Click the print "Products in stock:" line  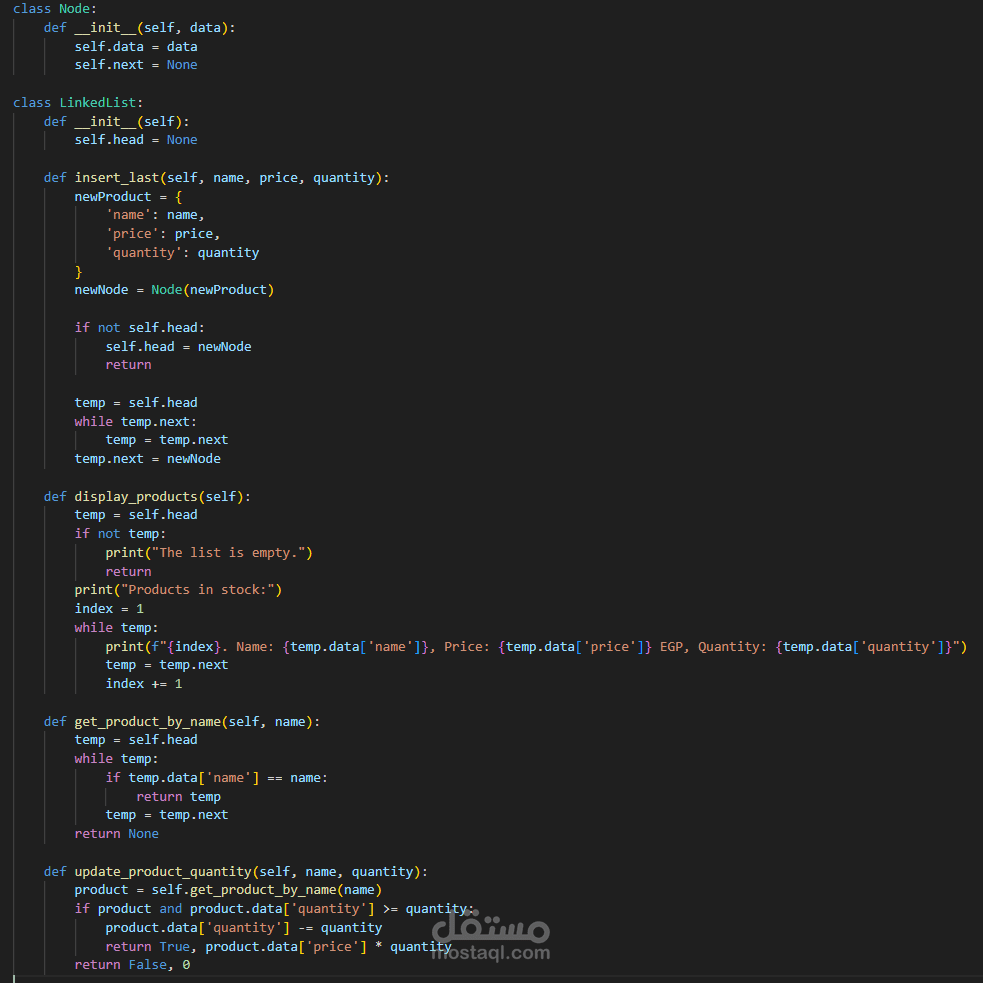click(178, 589)
